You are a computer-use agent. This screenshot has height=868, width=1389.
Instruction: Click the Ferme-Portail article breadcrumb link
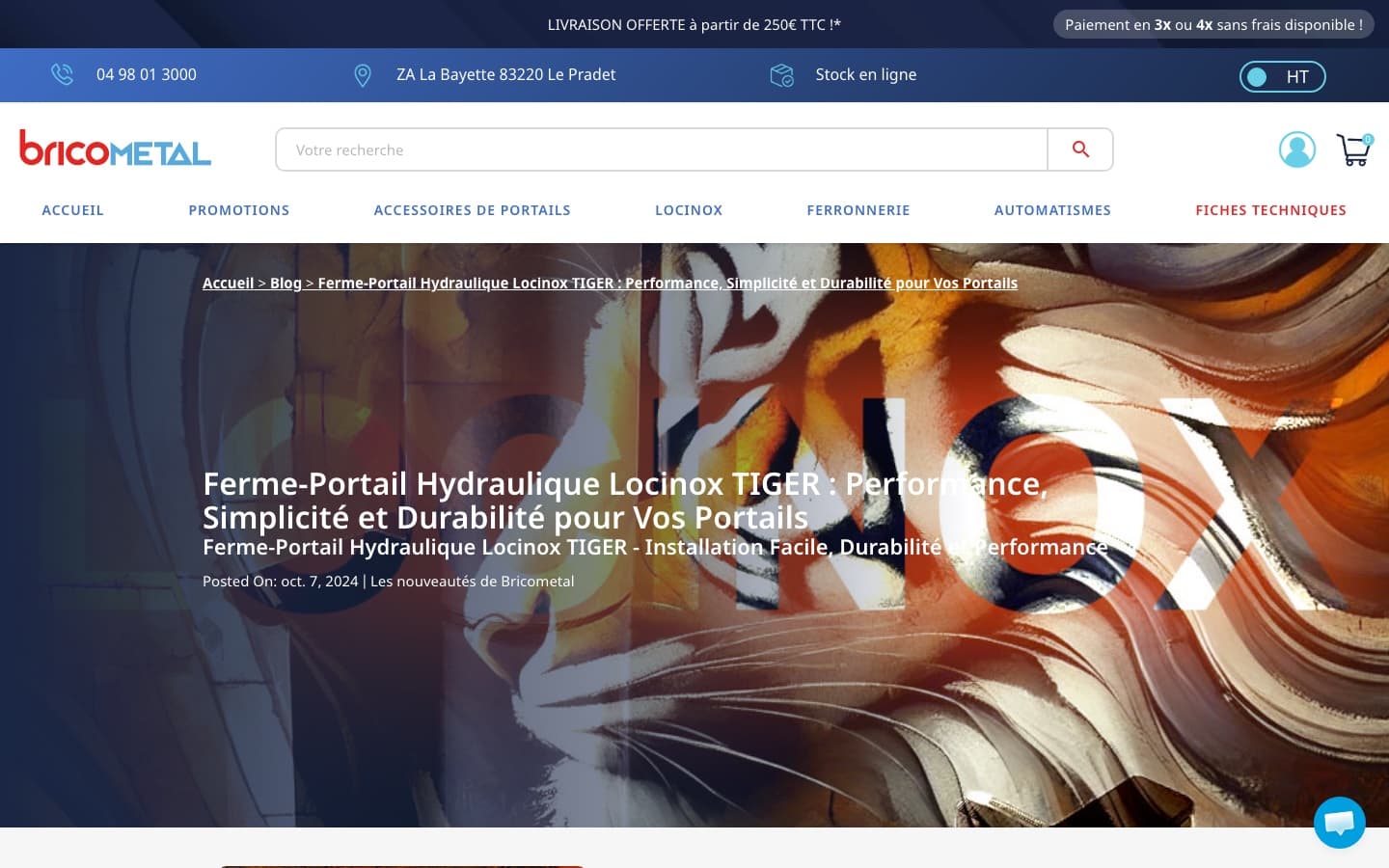coord(667,283)
